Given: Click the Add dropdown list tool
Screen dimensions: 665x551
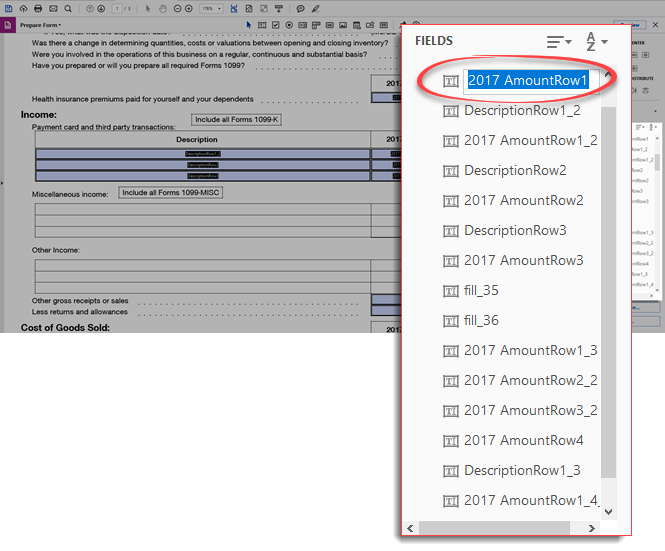Looking at the screenshot, I should pyautogui.click(x=316, y=25).
